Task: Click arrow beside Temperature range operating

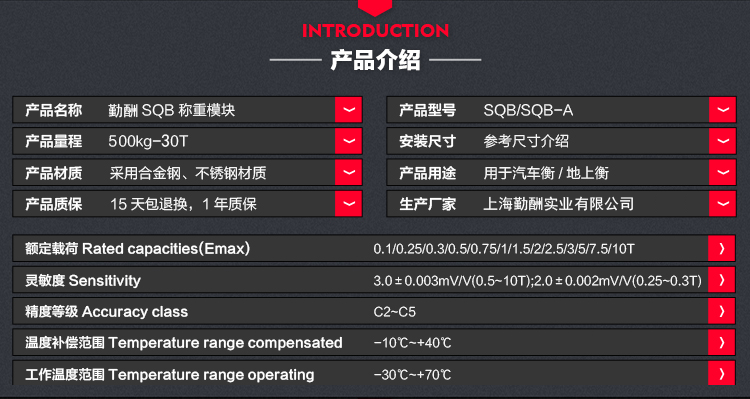Action: coord(722,374)
